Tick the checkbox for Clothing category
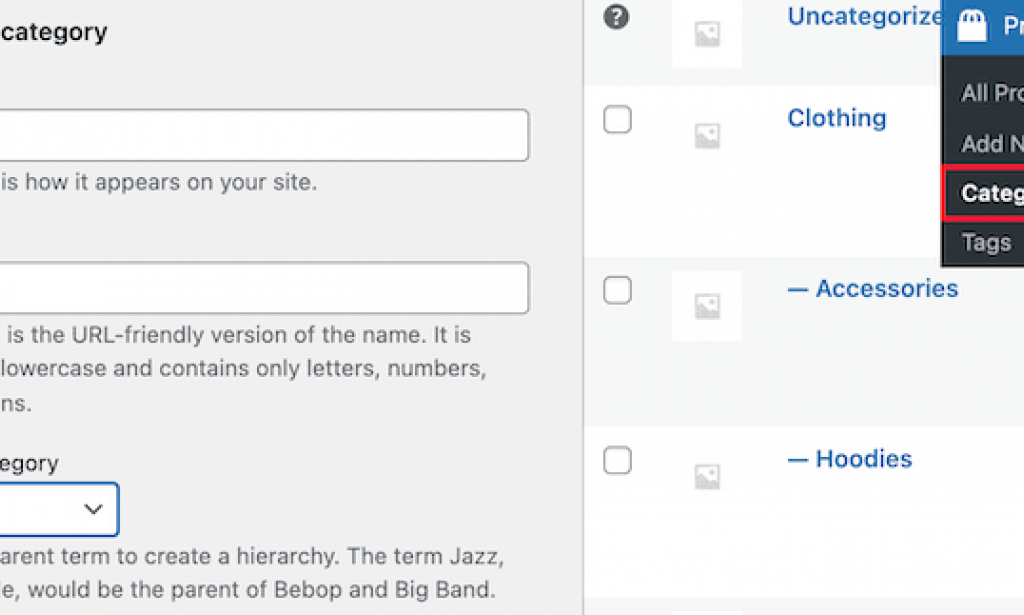1024x615 pixels. coord(618,120)
